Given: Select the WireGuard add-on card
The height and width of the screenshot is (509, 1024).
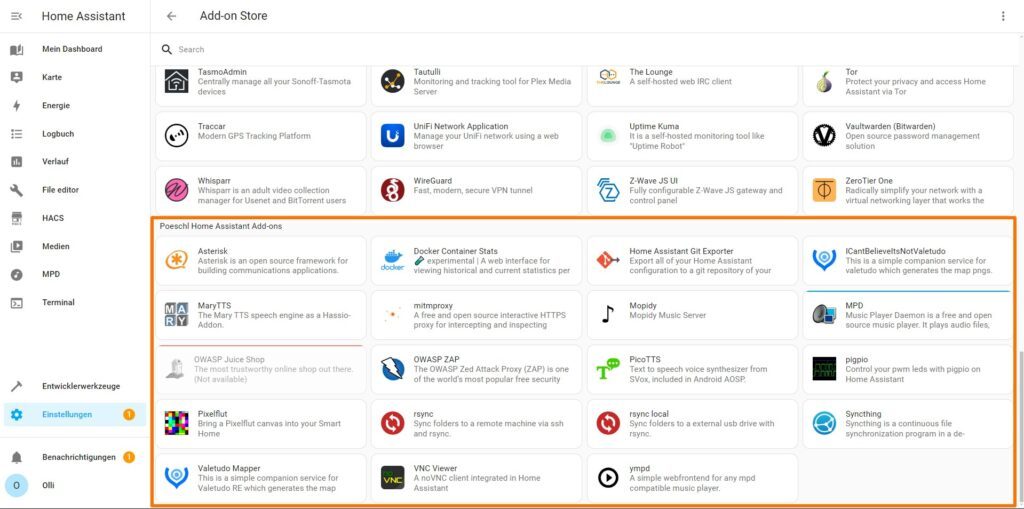Looking at the screenshot, I should [476, 190].
